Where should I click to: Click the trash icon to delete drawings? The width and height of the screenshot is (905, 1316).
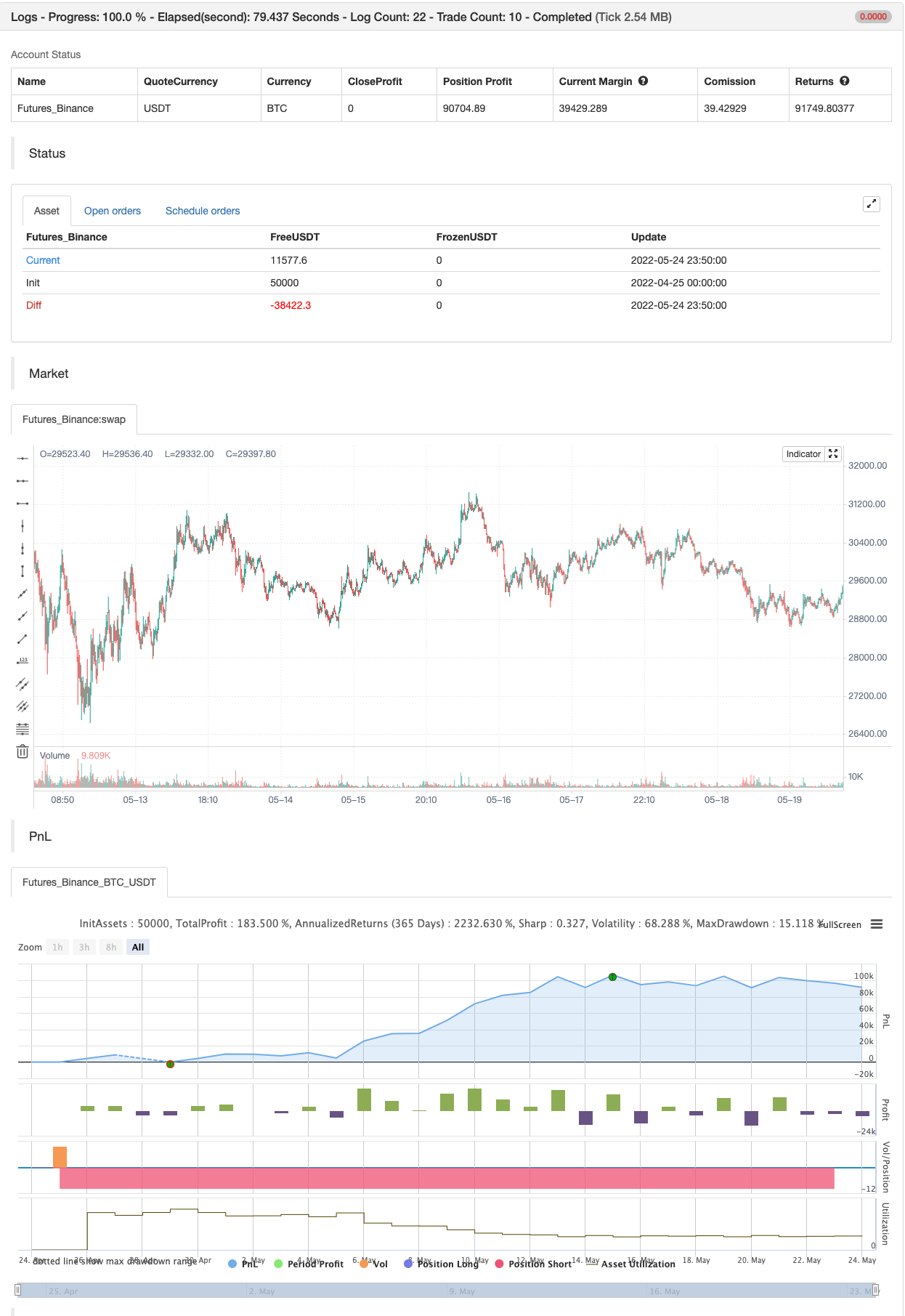(23, 751)
